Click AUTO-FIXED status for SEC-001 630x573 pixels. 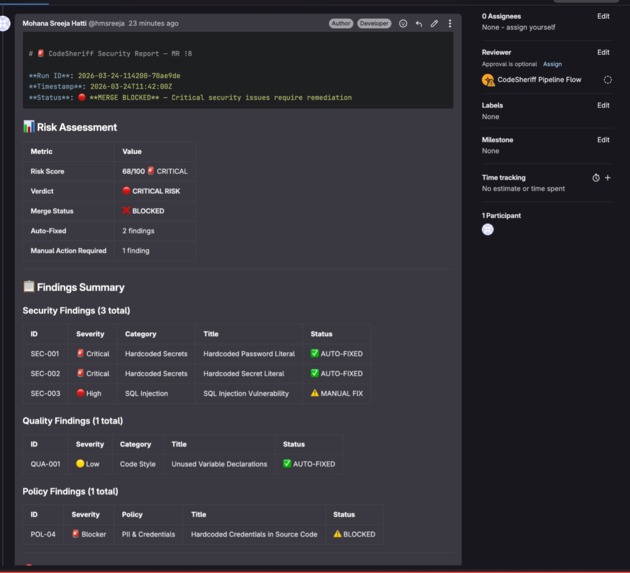coord(337,354)
